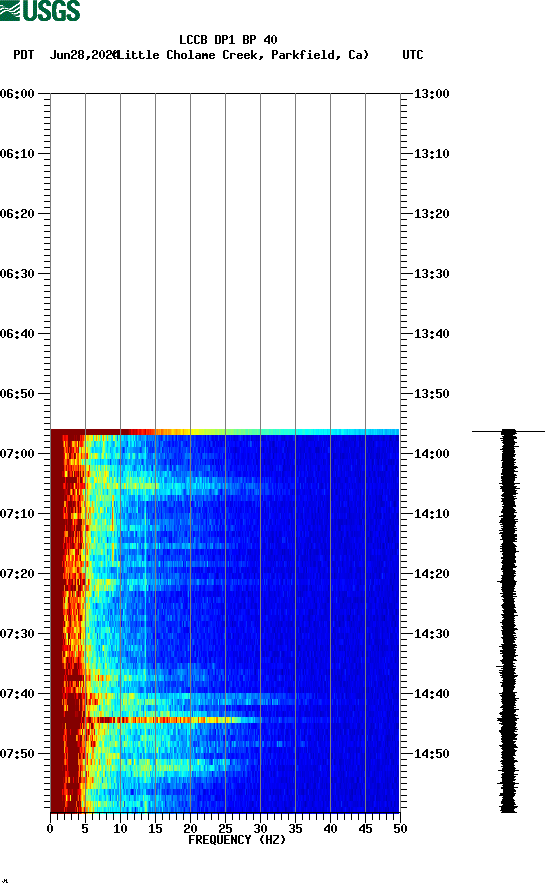Click the title text 'LCCB DP1 BP 40'
Image resolution: width=552 pixels, height=892 pixels.
coord(228,40)
